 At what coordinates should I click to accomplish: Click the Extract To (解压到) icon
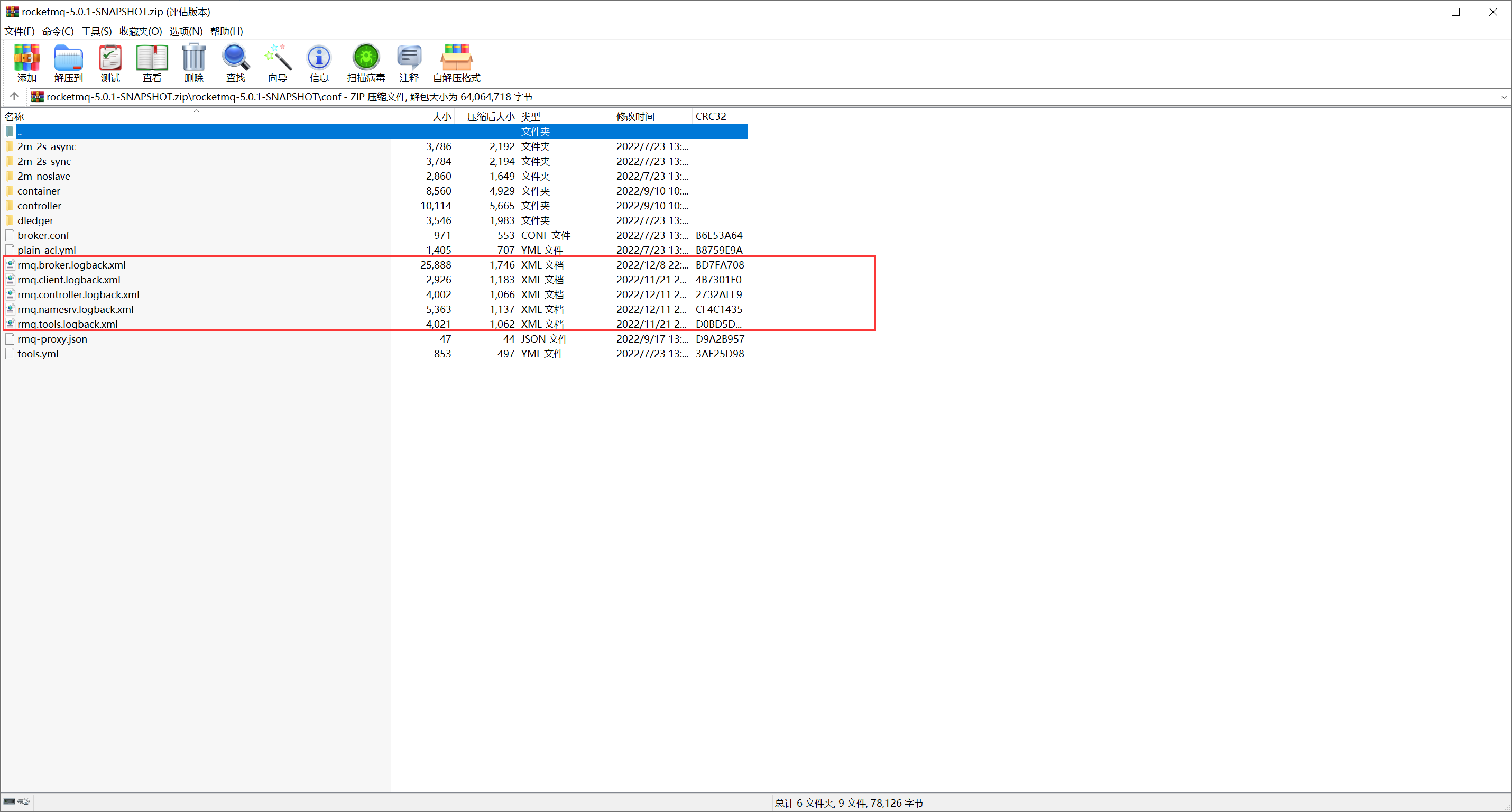point(68,63)
